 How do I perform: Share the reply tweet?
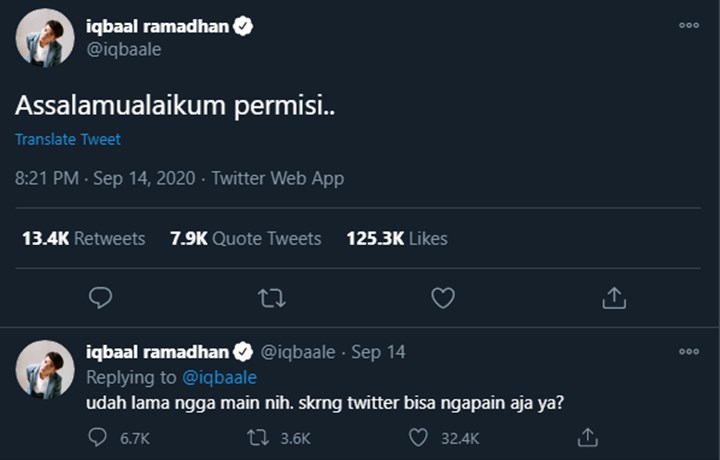(x=588, y=437)
